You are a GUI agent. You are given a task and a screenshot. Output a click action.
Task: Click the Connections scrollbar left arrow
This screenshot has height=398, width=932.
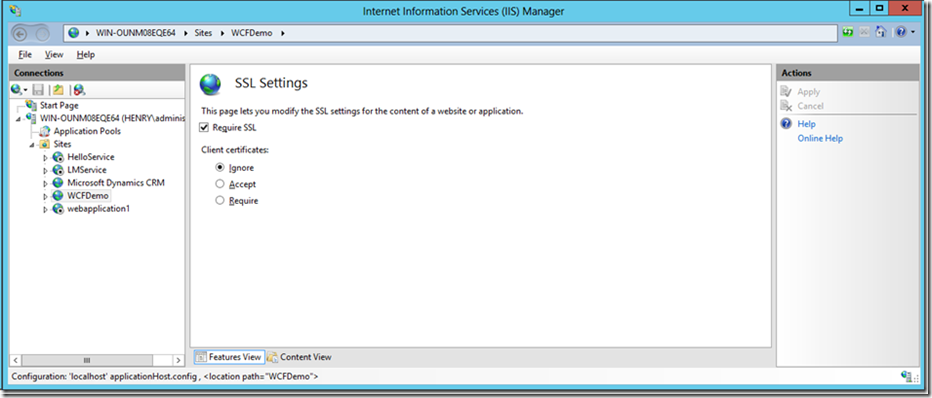tap(16, 360)
